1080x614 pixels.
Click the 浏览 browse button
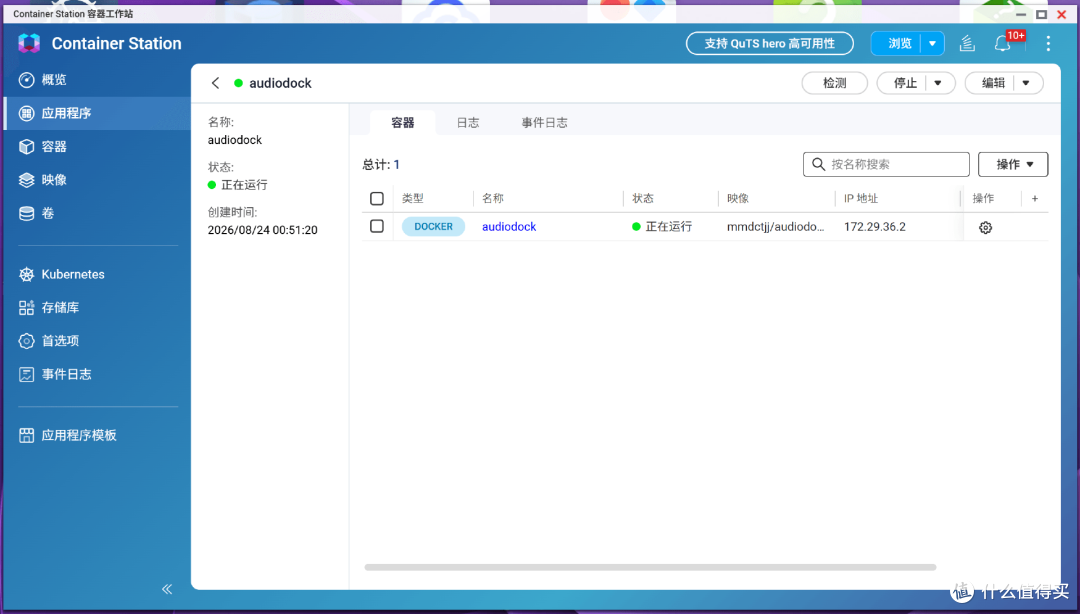coord(898,43)
